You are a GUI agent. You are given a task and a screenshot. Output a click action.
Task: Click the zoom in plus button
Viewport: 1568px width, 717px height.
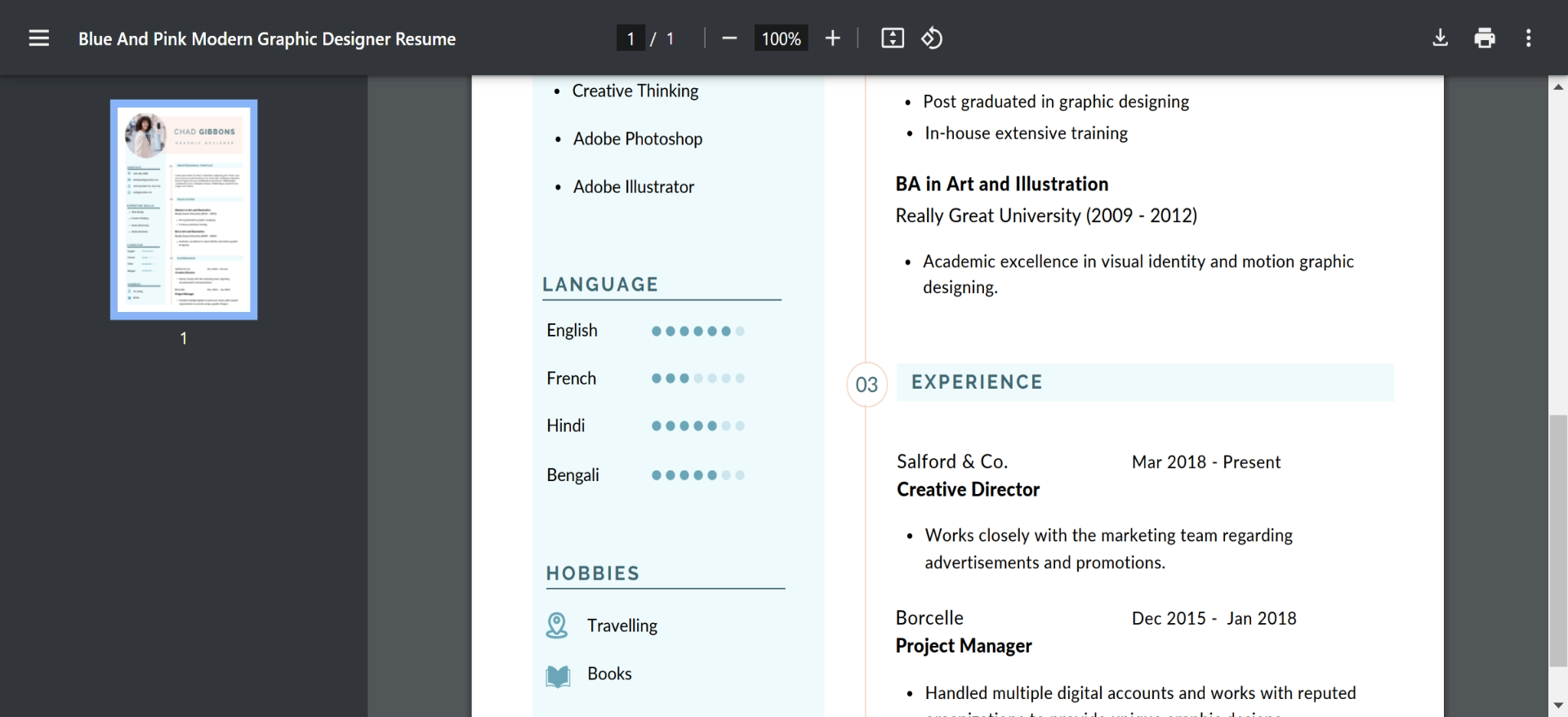[x=832, y=38]
